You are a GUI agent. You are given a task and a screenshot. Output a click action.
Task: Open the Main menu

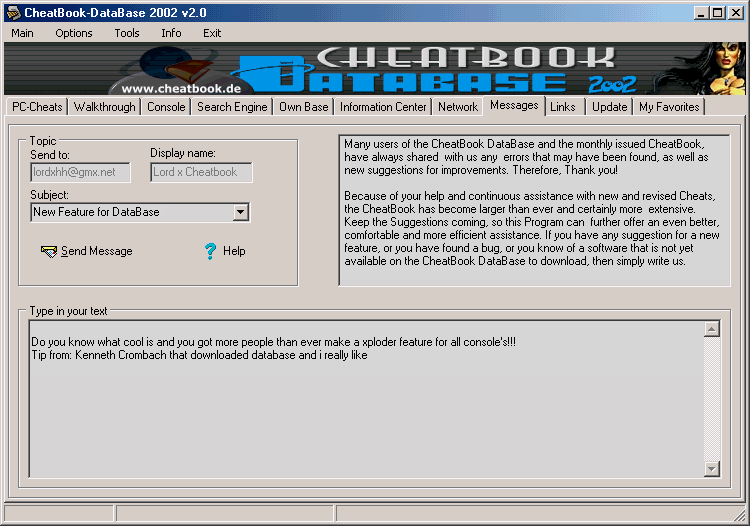[x=22, y=33]
